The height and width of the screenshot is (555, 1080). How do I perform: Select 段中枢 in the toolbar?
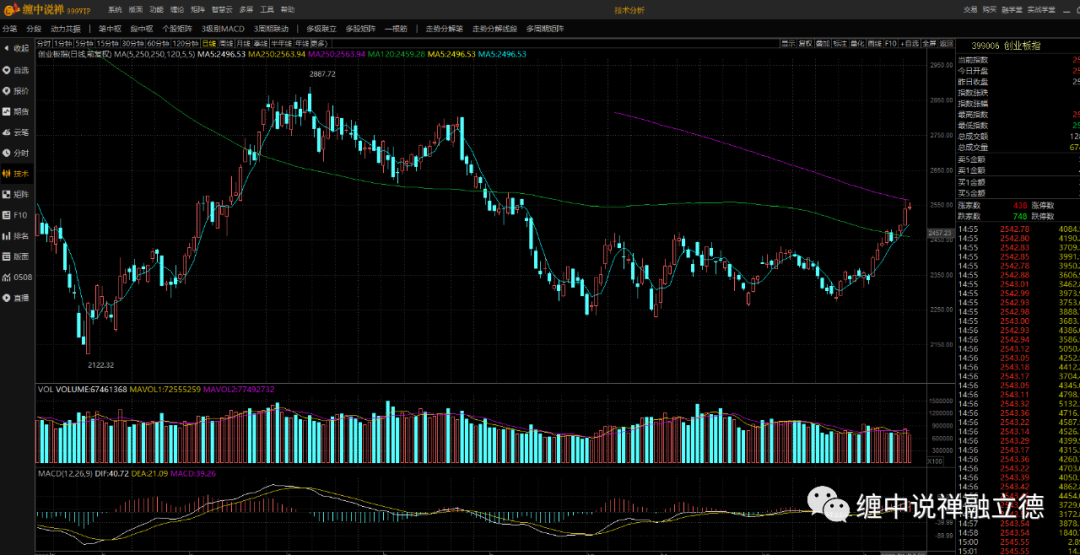(141, 29)
